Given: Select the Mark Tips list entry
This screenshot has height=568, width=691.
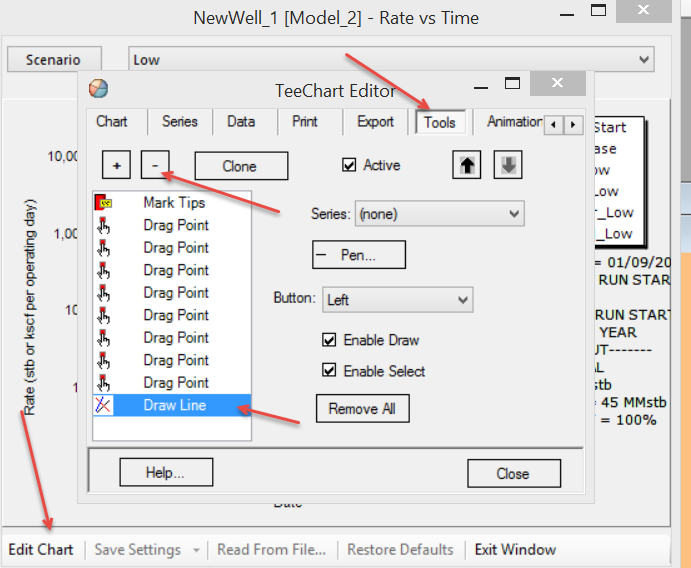Looking at the screenshot, I should click(172, 202).
